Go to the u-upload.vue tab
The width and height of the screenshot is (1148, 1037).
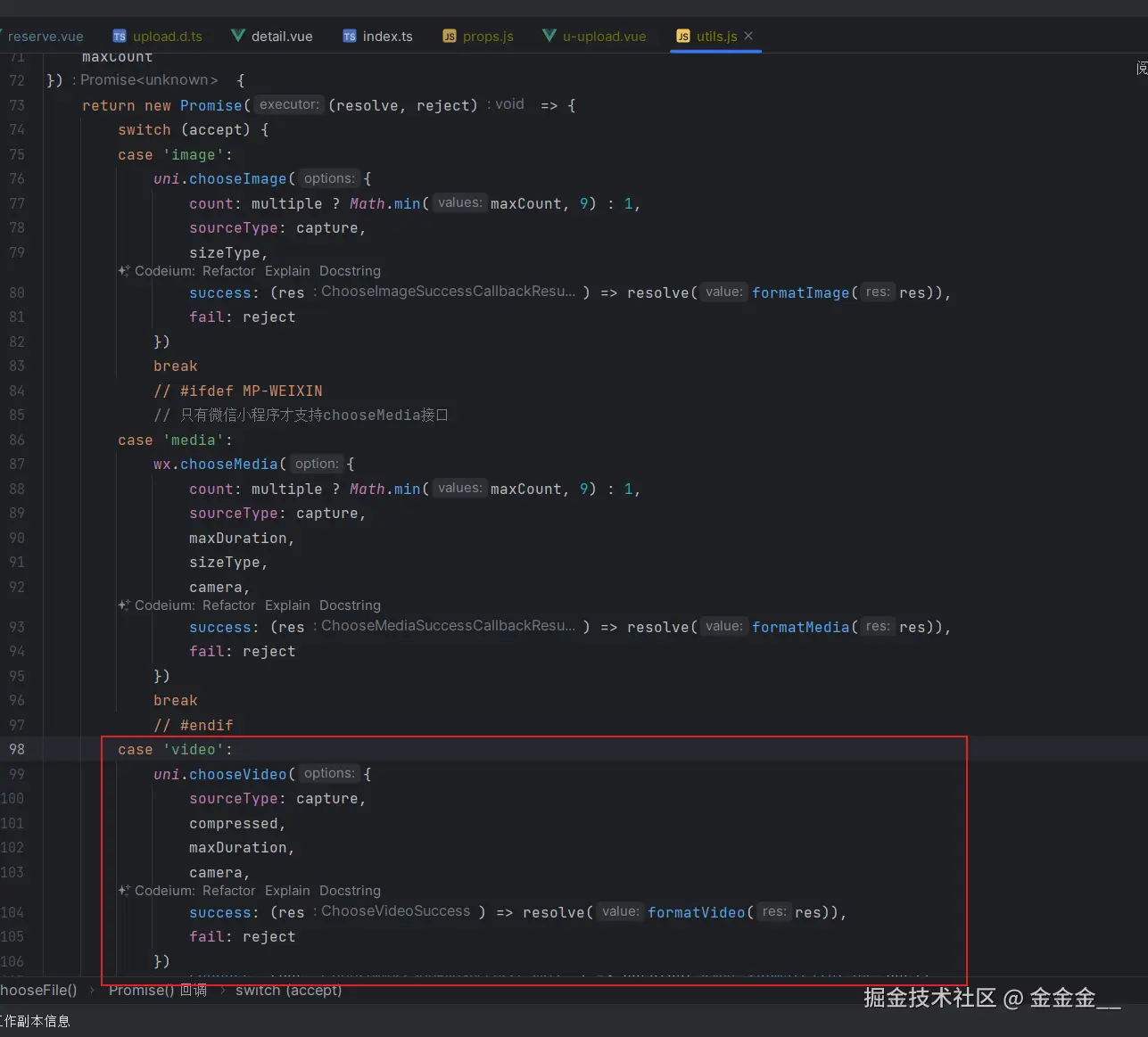coord(594,37)
